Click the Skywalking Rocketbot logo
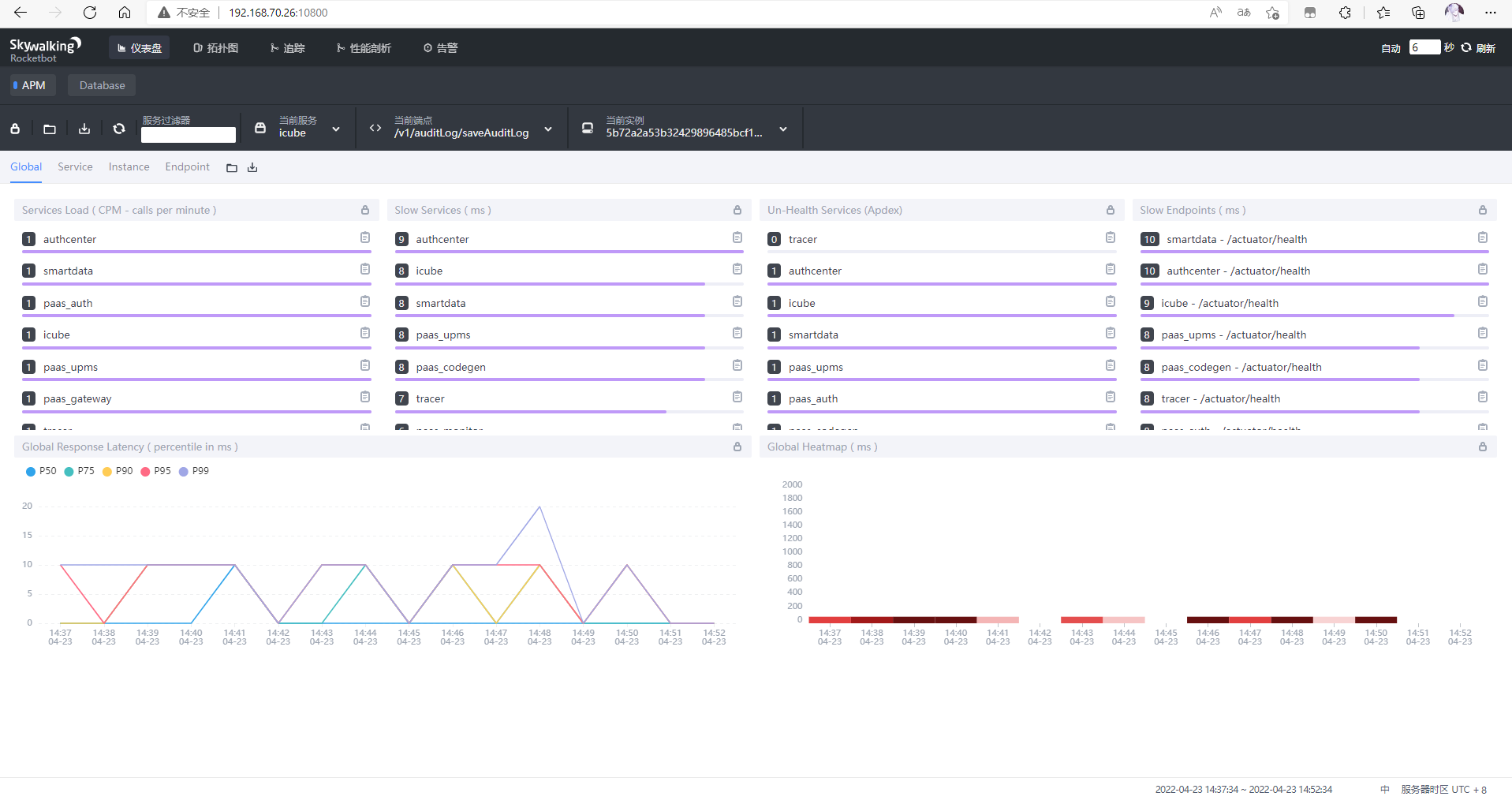Viewport: 1512px width, 800px height. click(x=45, y=49)
